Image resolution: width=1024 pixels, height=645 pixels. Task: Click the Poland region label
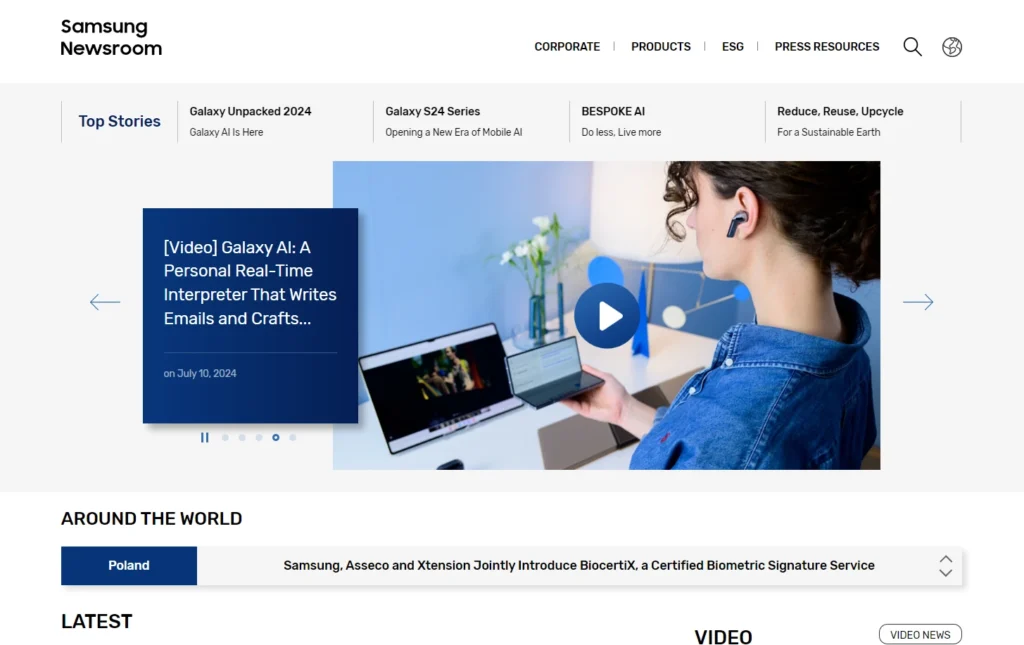click(x=129, y=565)
